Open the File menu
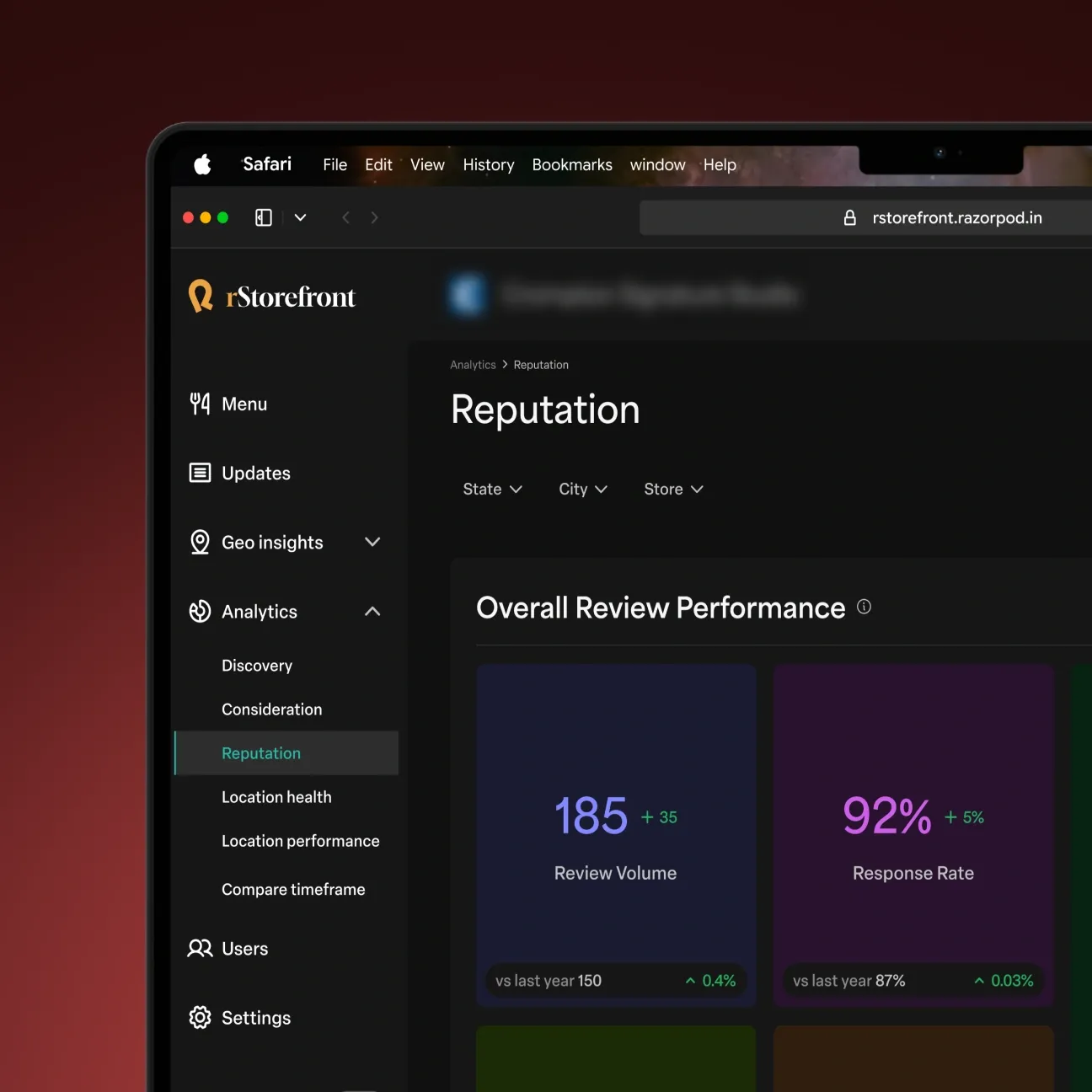Image resolution: width=1092 pixels, height=1092 pixels. coord(335,165)
